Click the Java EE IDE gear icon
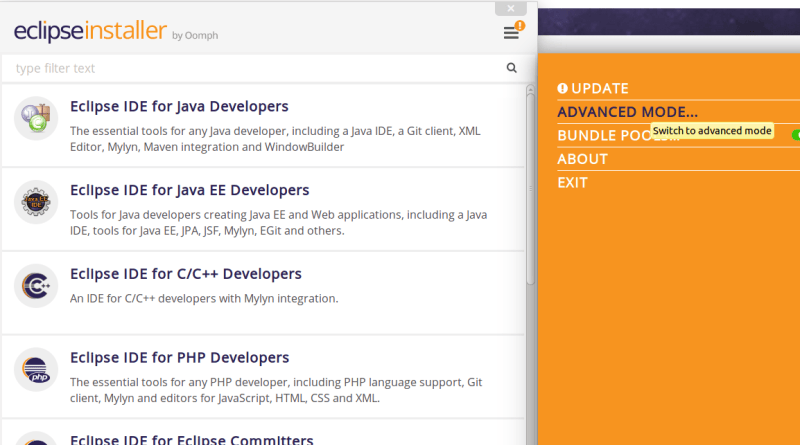 click(36, 202)
